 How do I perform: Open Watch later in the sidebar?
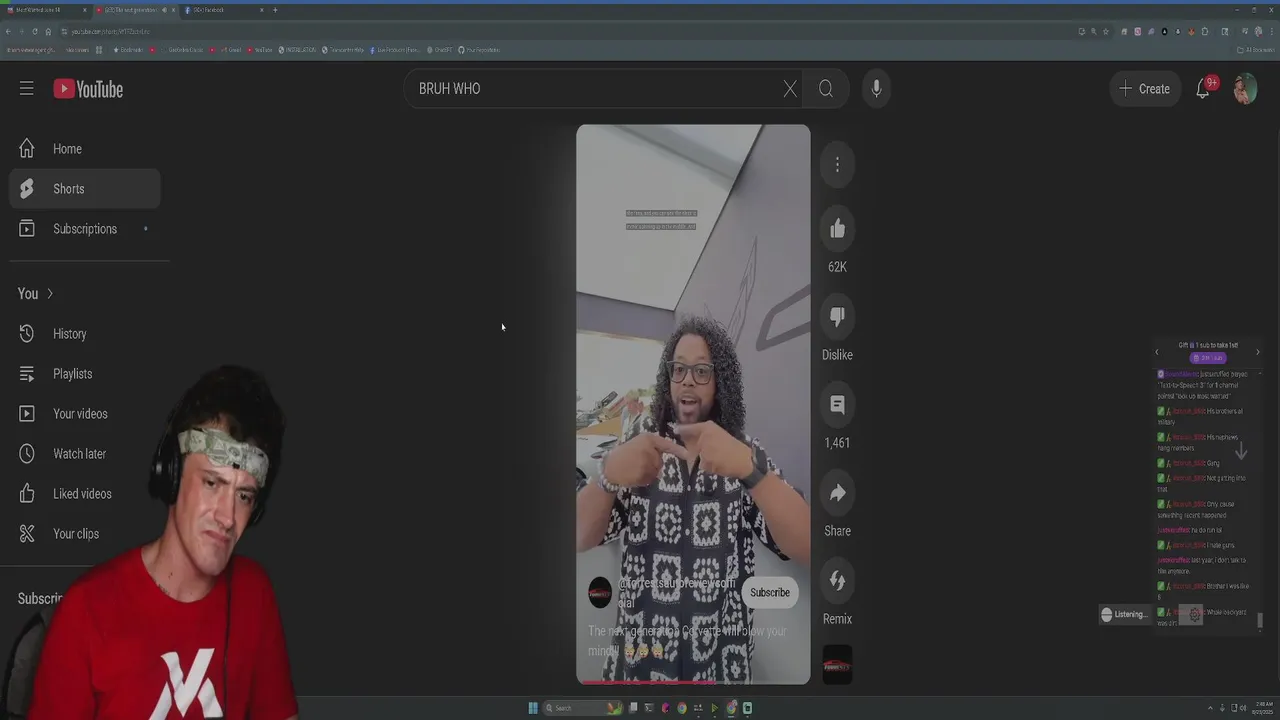click(x=85, y=454)
